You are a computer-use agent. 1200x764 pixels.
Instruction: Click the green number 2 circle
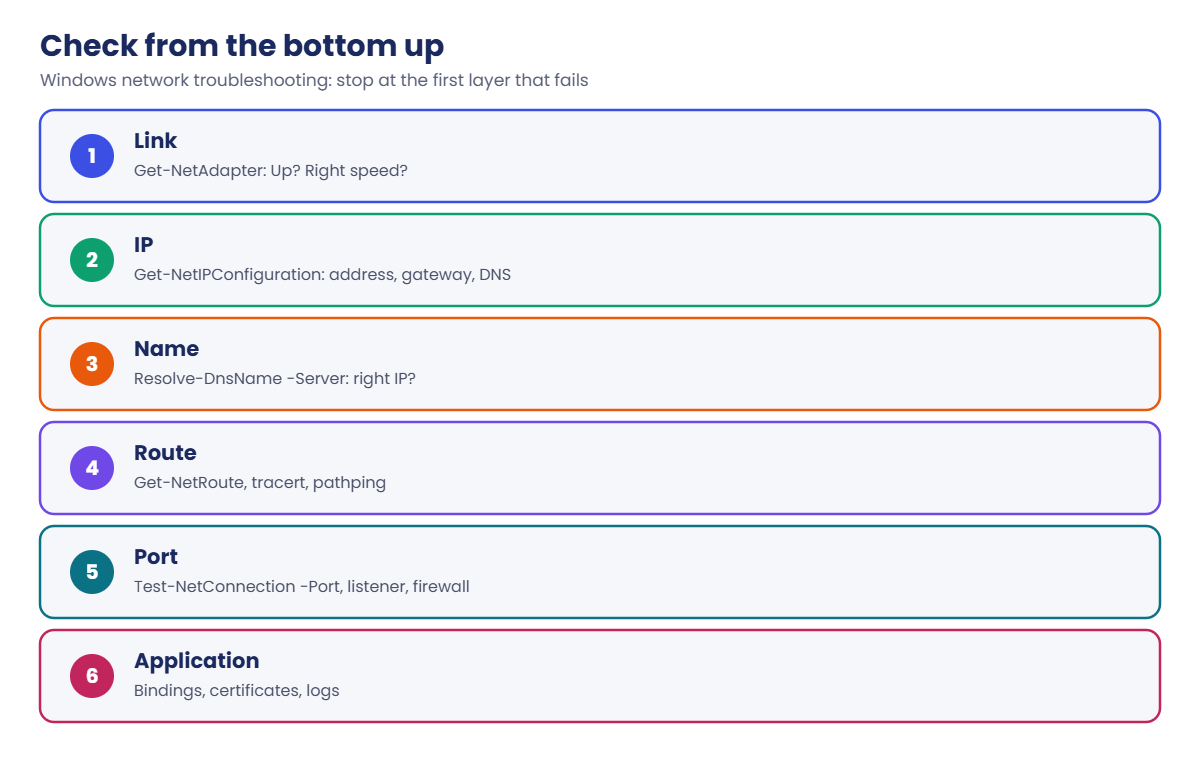click(92, 260)
